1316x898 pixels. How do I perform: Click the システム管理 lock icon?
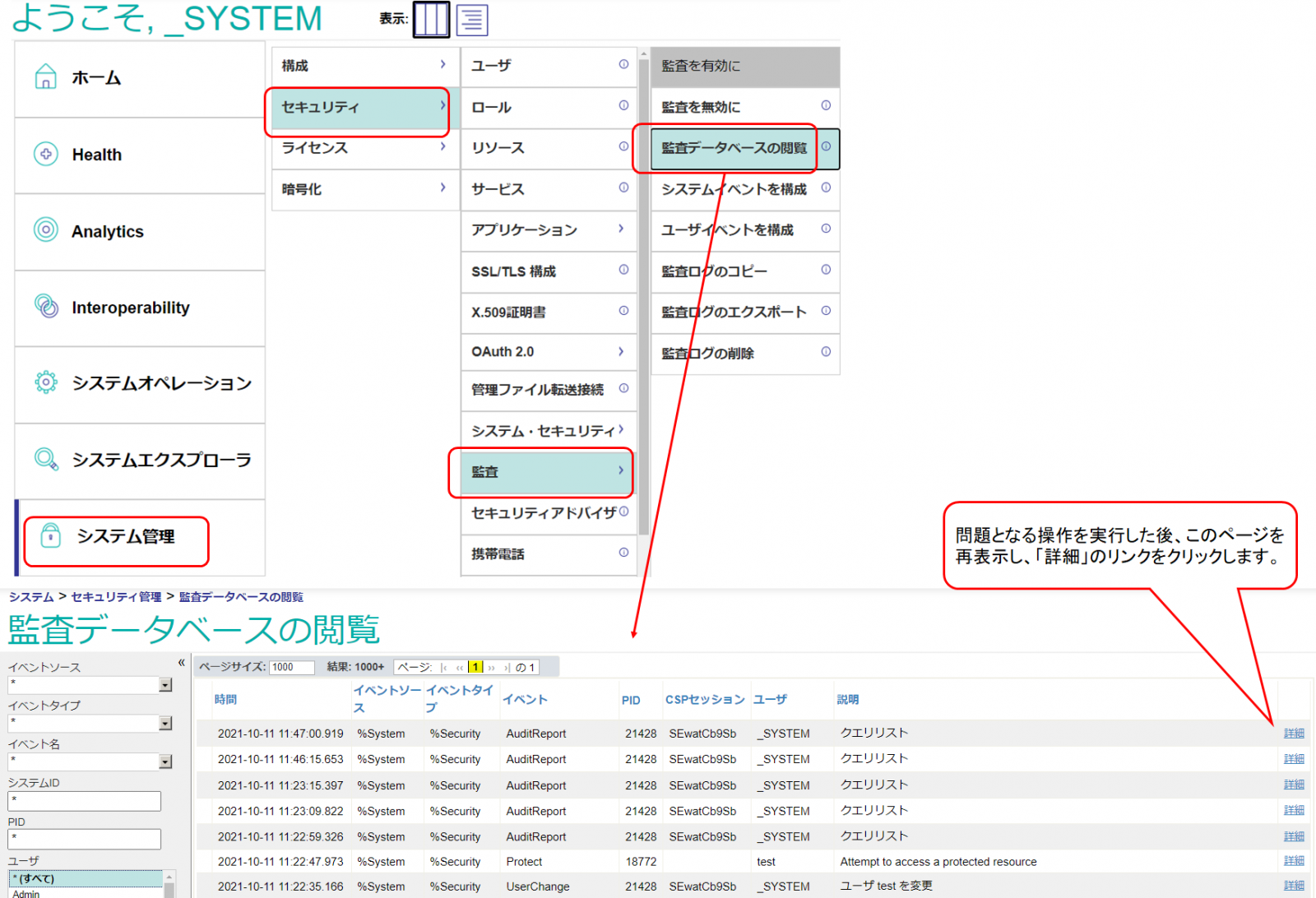pyautogui.click(x=51, y=535)
